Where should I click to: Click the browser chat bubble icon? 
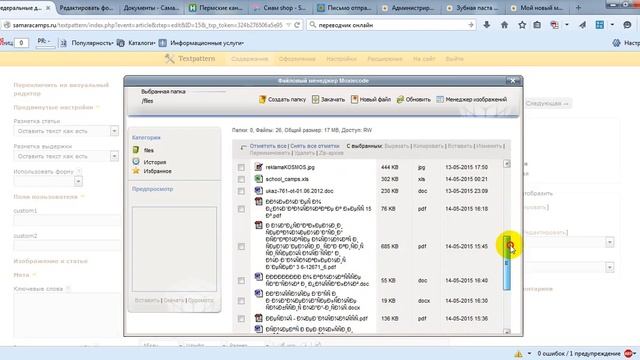click(x=627, y=25)
